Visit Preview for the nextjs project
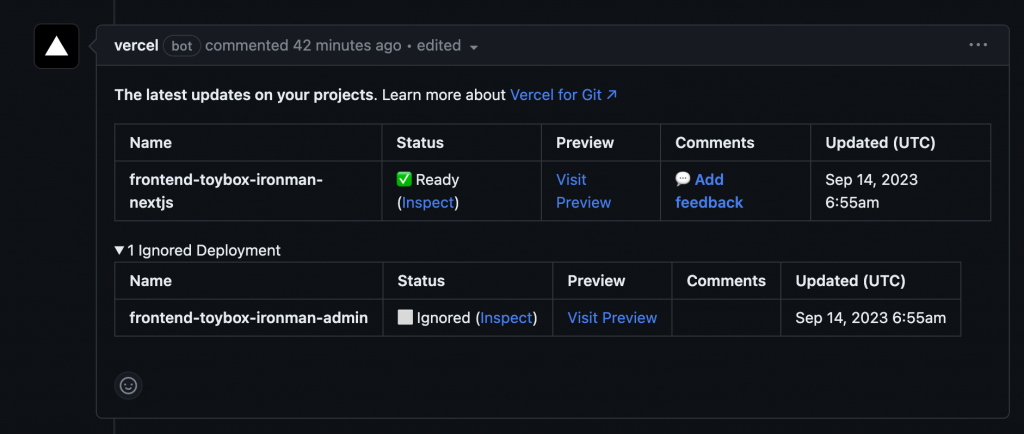1024x434 pixels. pyautogui.click(x=583, y=191)
